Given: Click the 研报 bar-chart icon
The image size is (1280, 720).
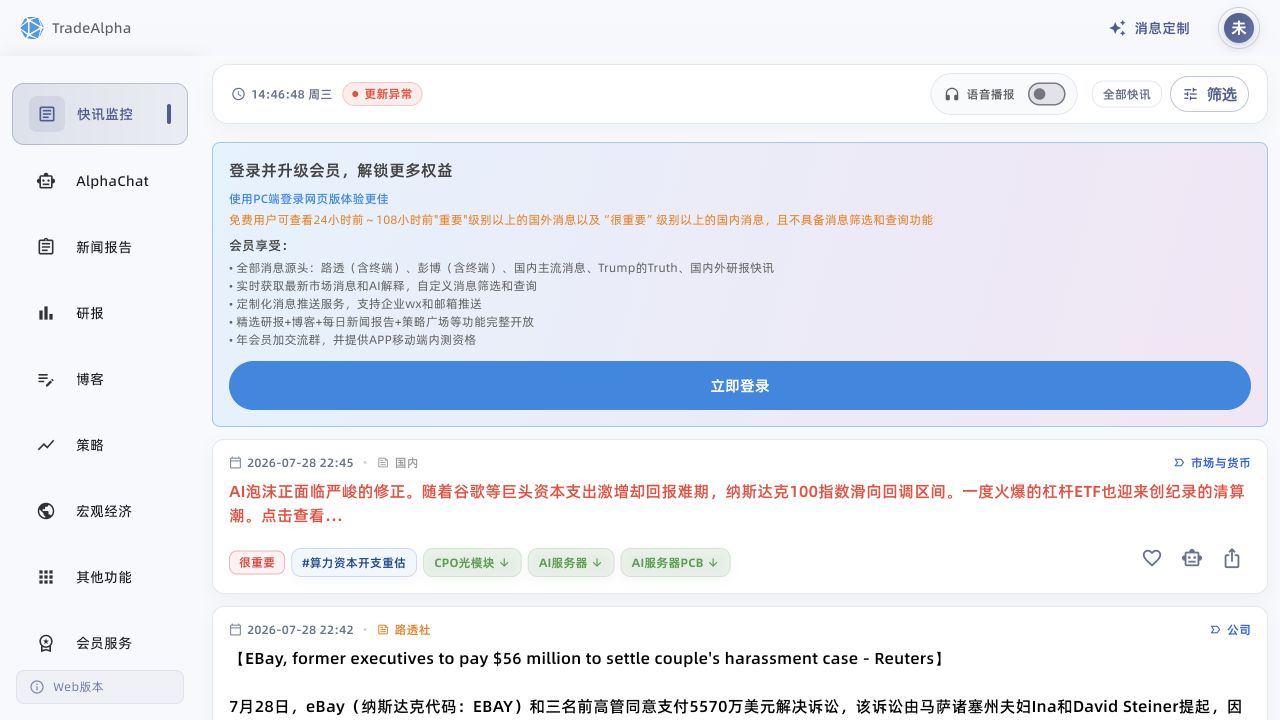Looking at the screenshot, I should [46, 313].
